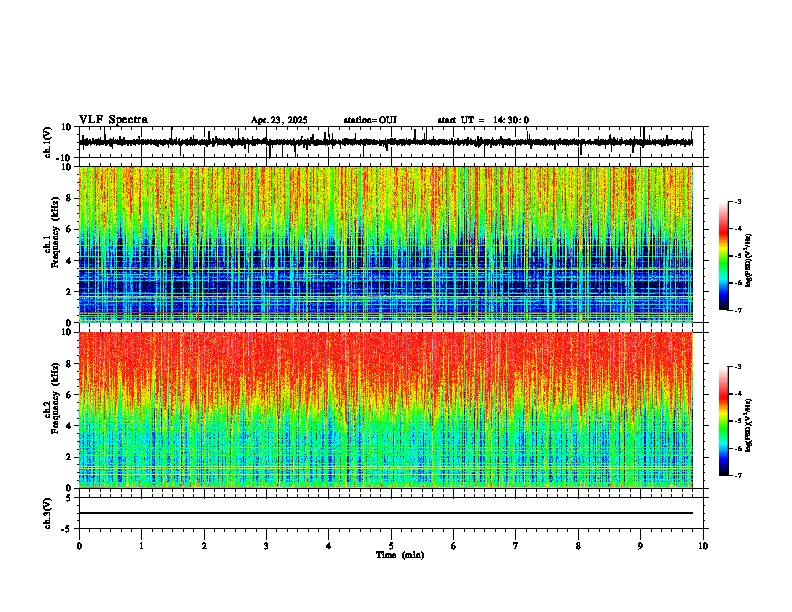Click the "start UT = 14:30:0" header text

pos(483,120)
